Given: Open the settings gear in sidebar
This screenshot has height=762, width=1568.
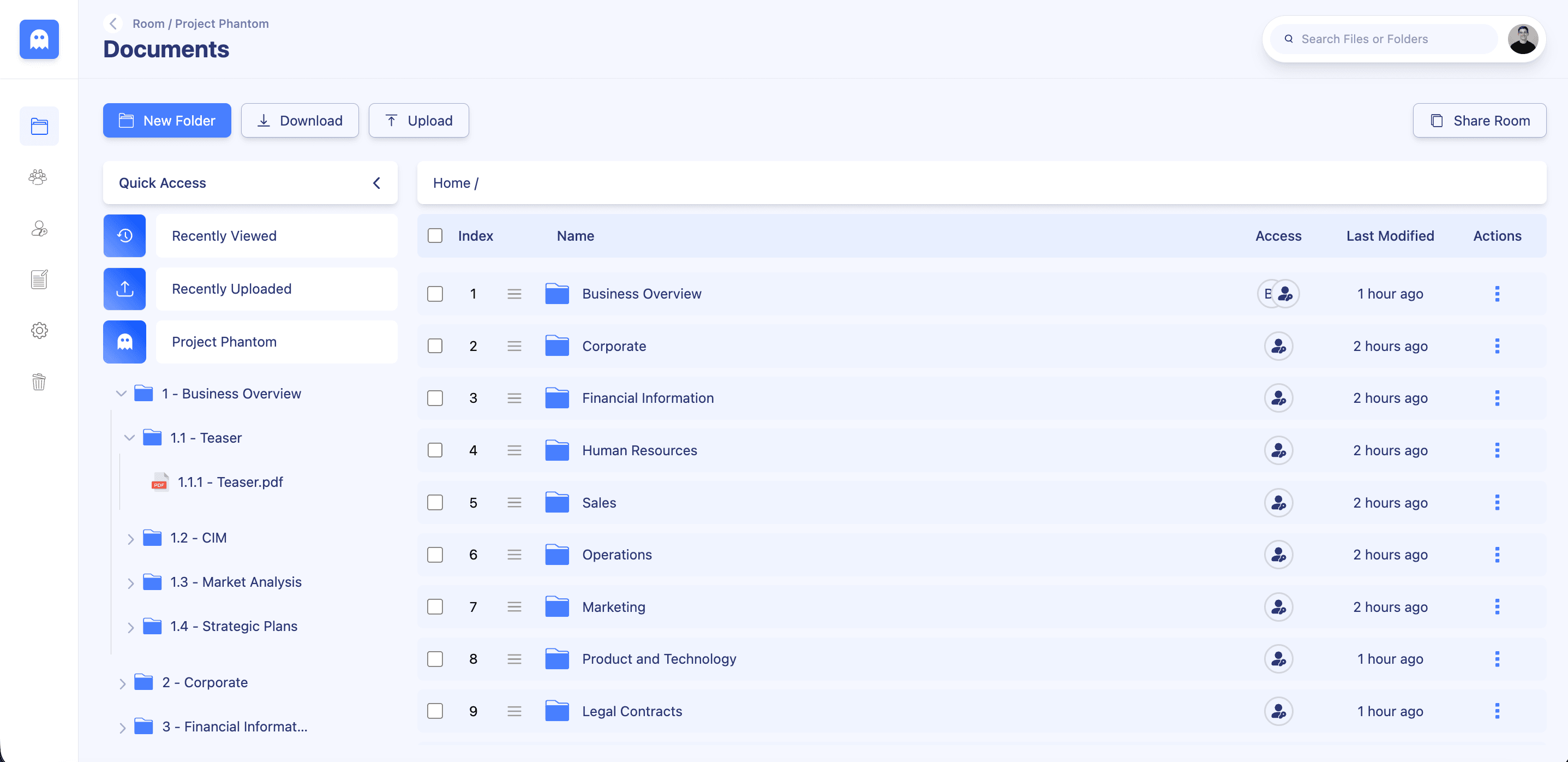Looking at the screenshot, I should tap(39, 331).
